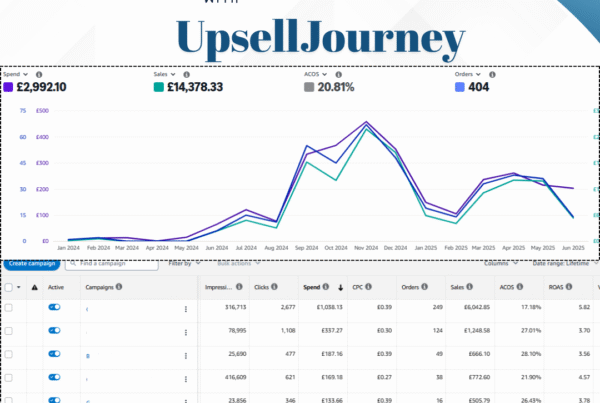Click the info icon beside Sales metric
The image size is (600, 403).
pyautogui.click(x=186, y=75)
